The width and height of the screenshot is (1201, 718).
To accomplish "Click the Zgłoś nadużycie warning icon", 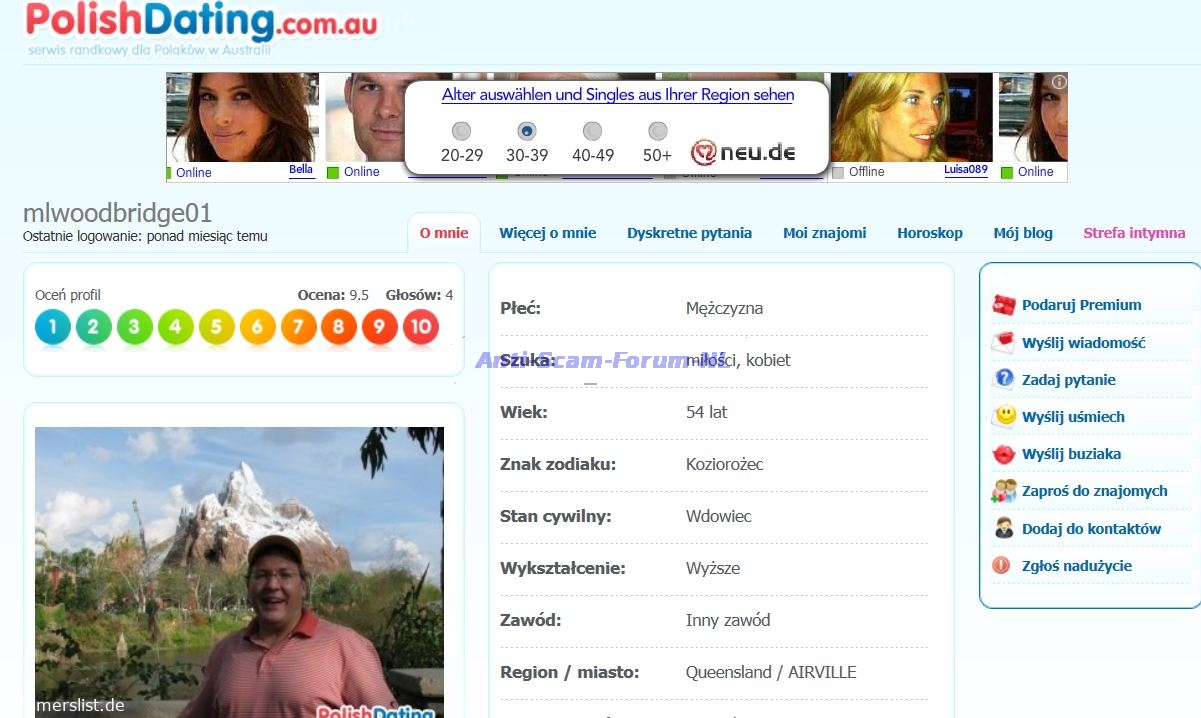I will click(x=1001, y=565).
